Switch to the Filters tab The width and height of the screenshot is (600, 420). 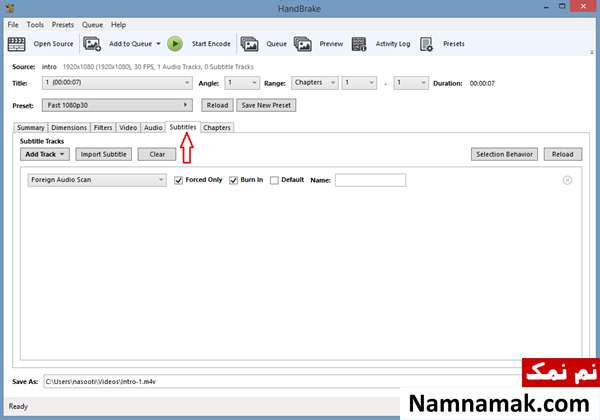pos(103,128)
